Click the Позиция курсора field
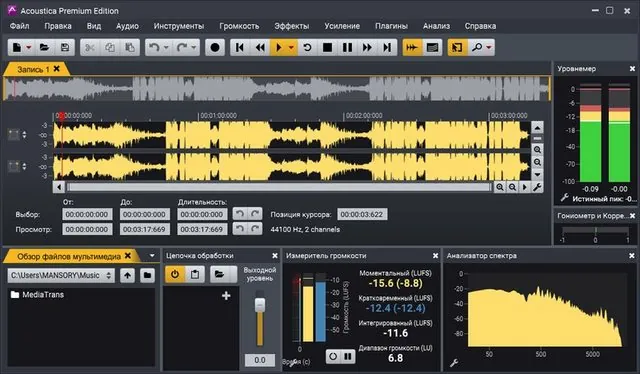Viewport: 640px width, 374px height. 362,214
